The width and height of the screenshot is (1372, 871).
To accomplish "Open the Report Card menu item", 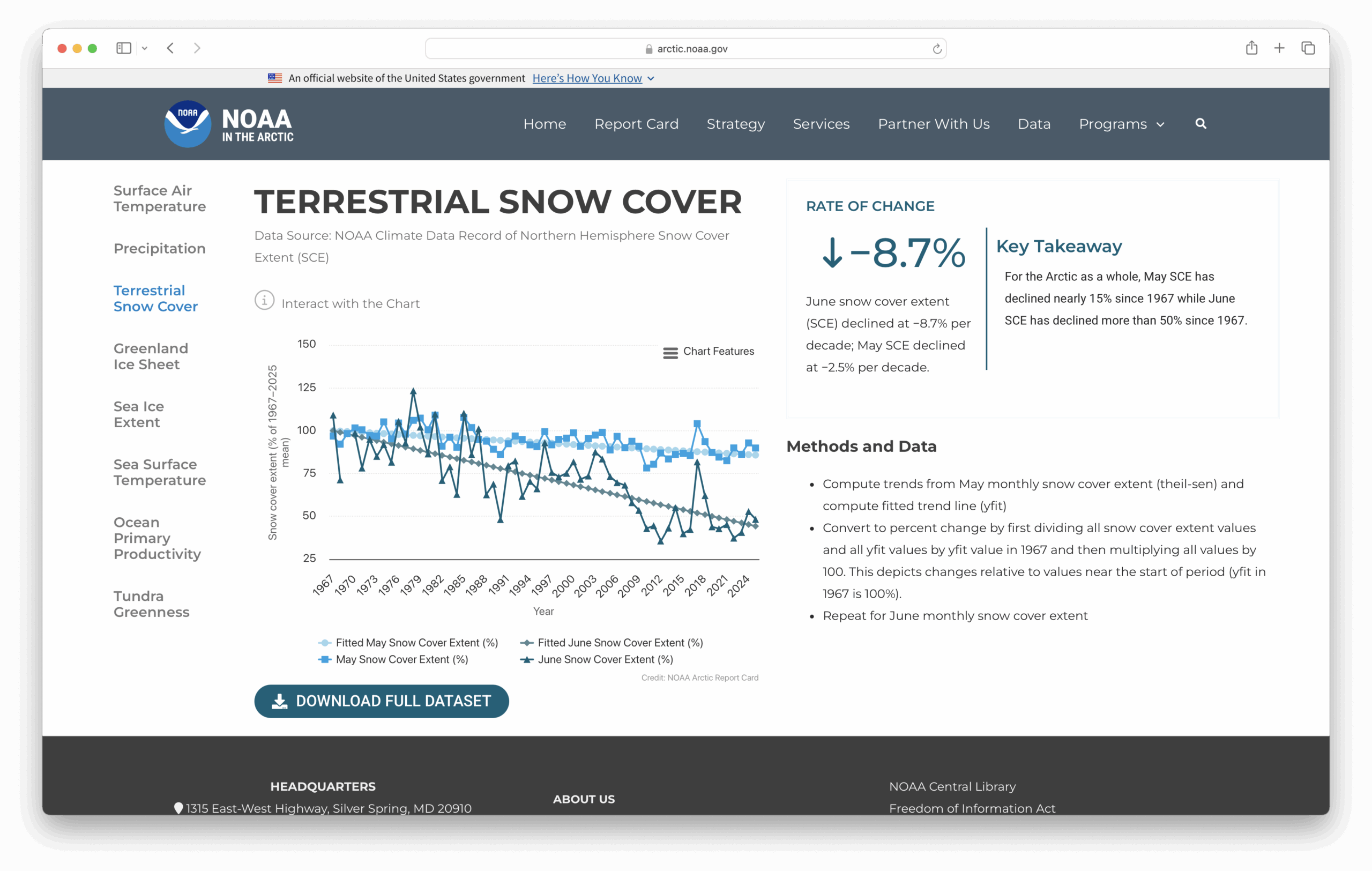I will [x=637, y=124].
